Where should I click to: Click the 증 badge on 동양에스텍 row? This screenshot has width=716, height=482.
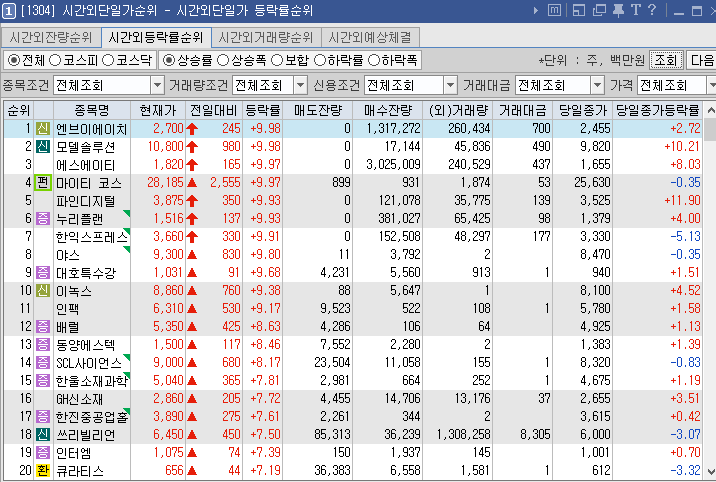coord(43,345)
